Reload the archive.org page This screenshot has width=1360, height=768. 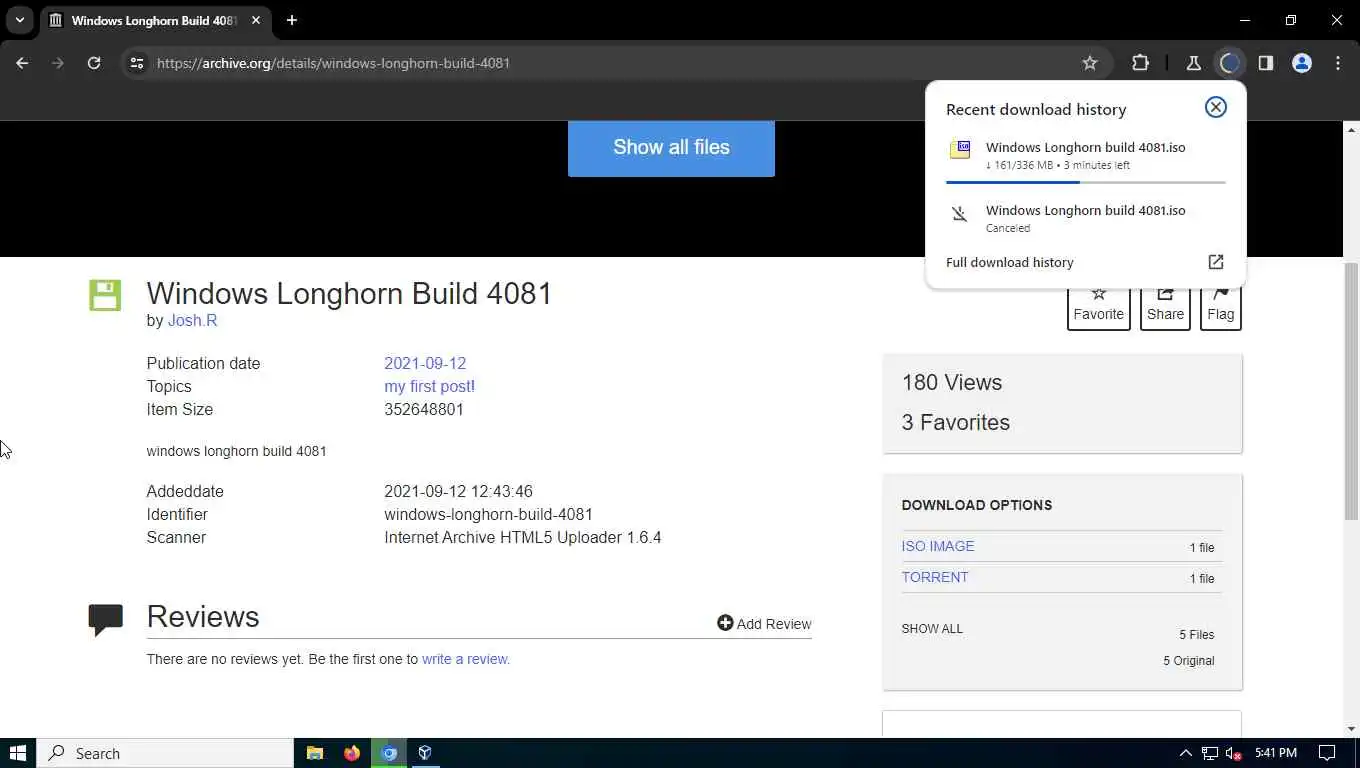click(94, 63)
